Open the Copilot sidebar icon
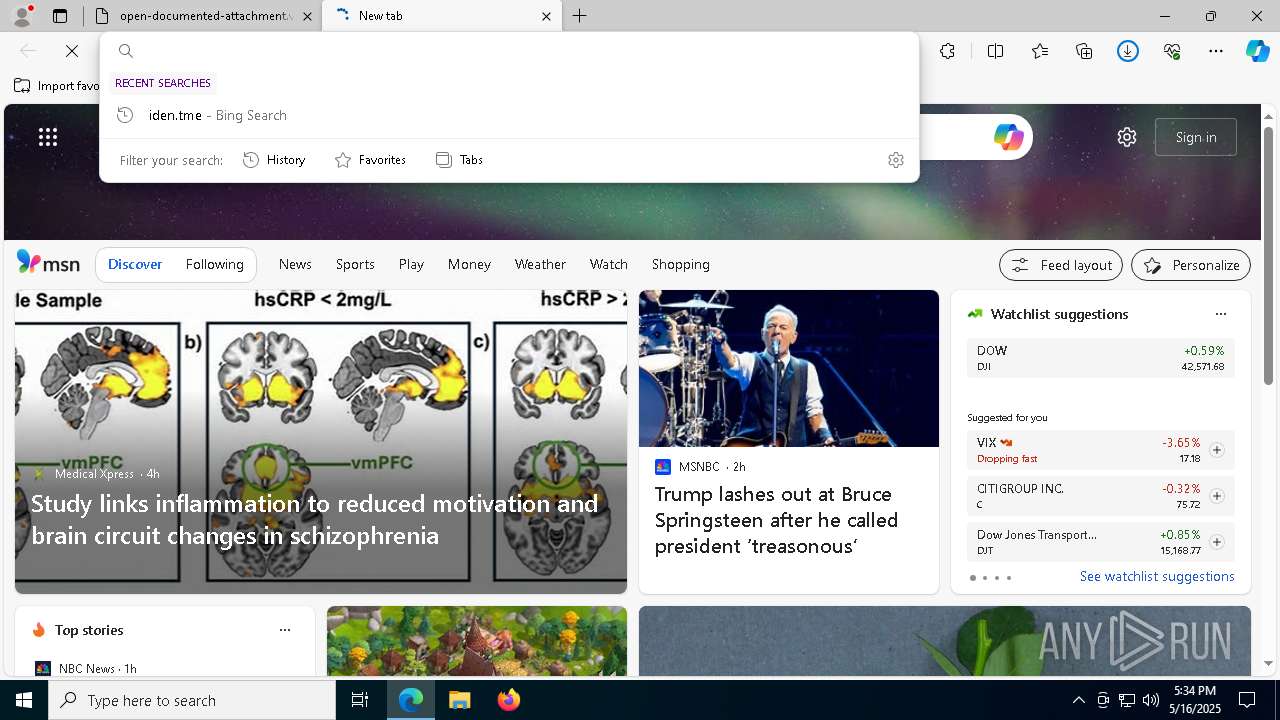The width and height of the screenshot is (1280, 720). [1257, 51]
